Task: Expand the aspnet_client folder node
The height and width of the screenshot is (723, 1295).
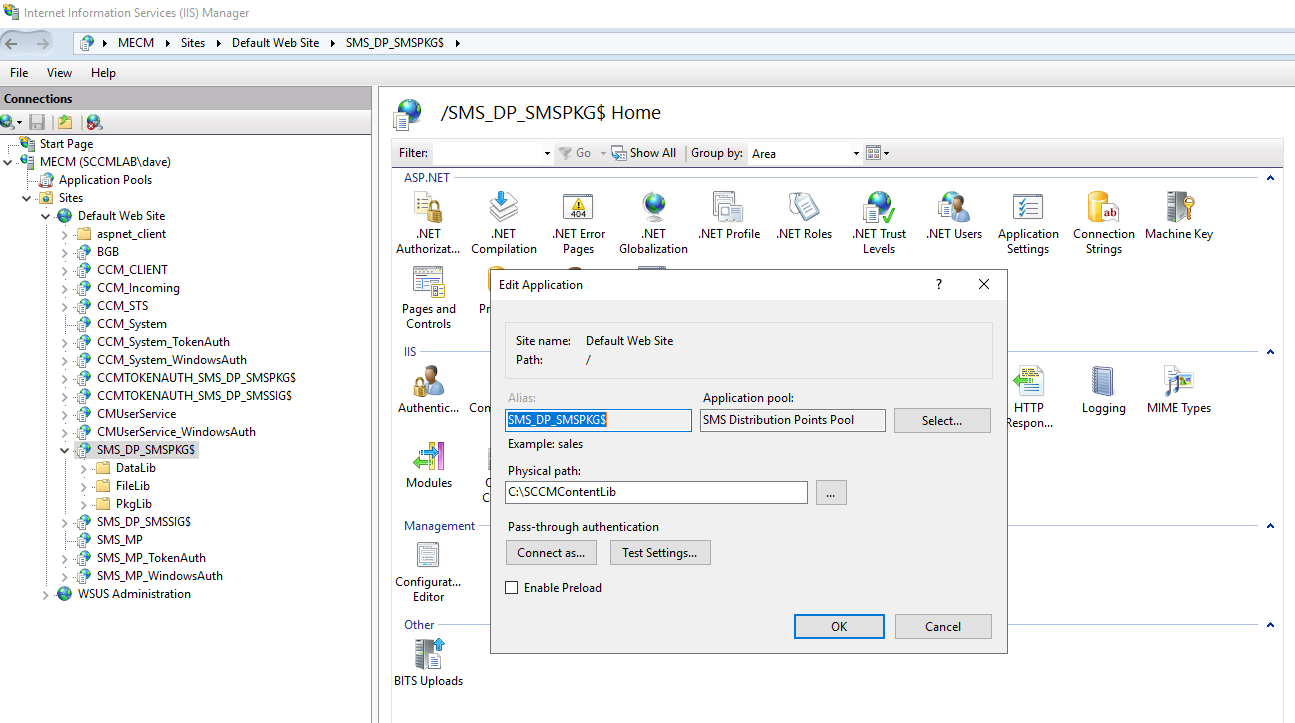Action: (x=65, y=234)
